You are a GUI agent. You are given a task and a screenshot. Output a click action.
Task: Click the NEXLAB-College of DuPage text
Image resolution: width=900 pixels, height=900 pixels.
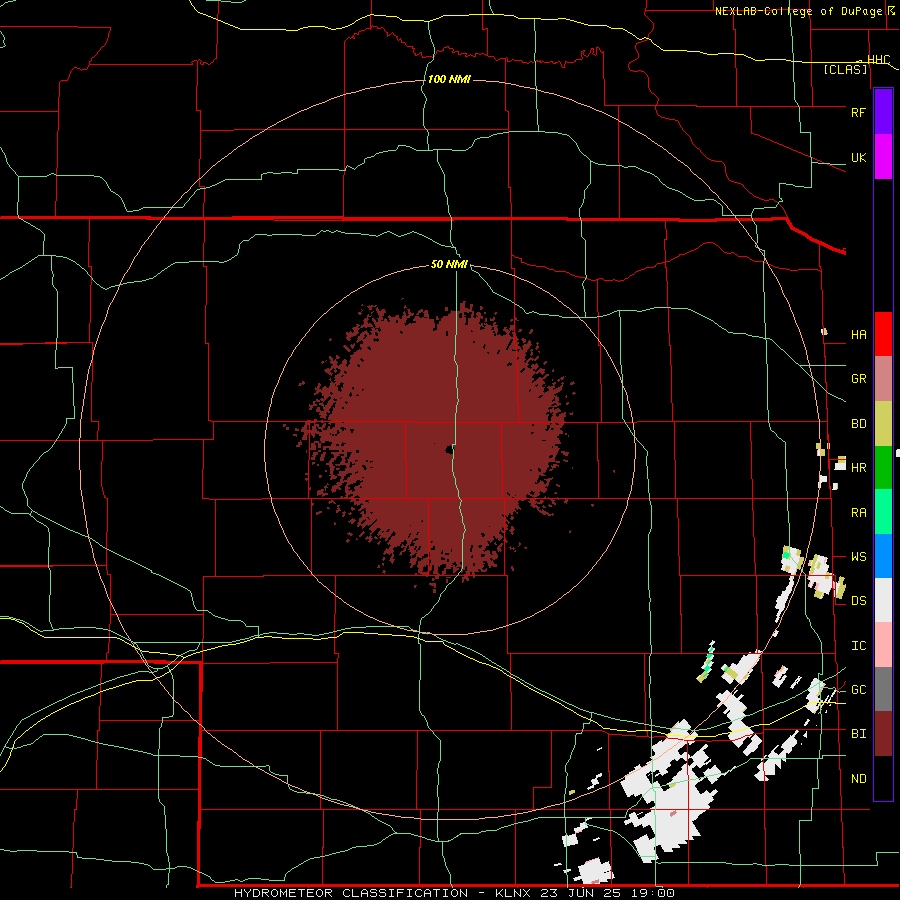tap(798, 11)
